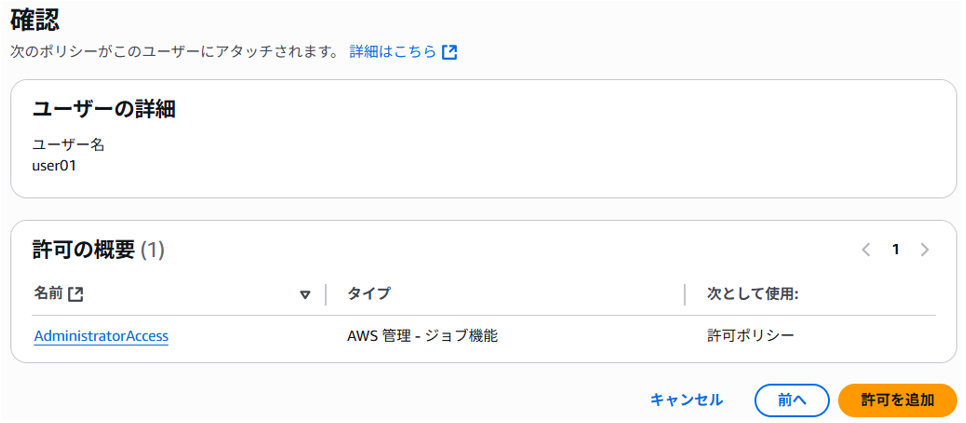Go to previous page with left chevron
966x423 pixels.
[866, 249]
